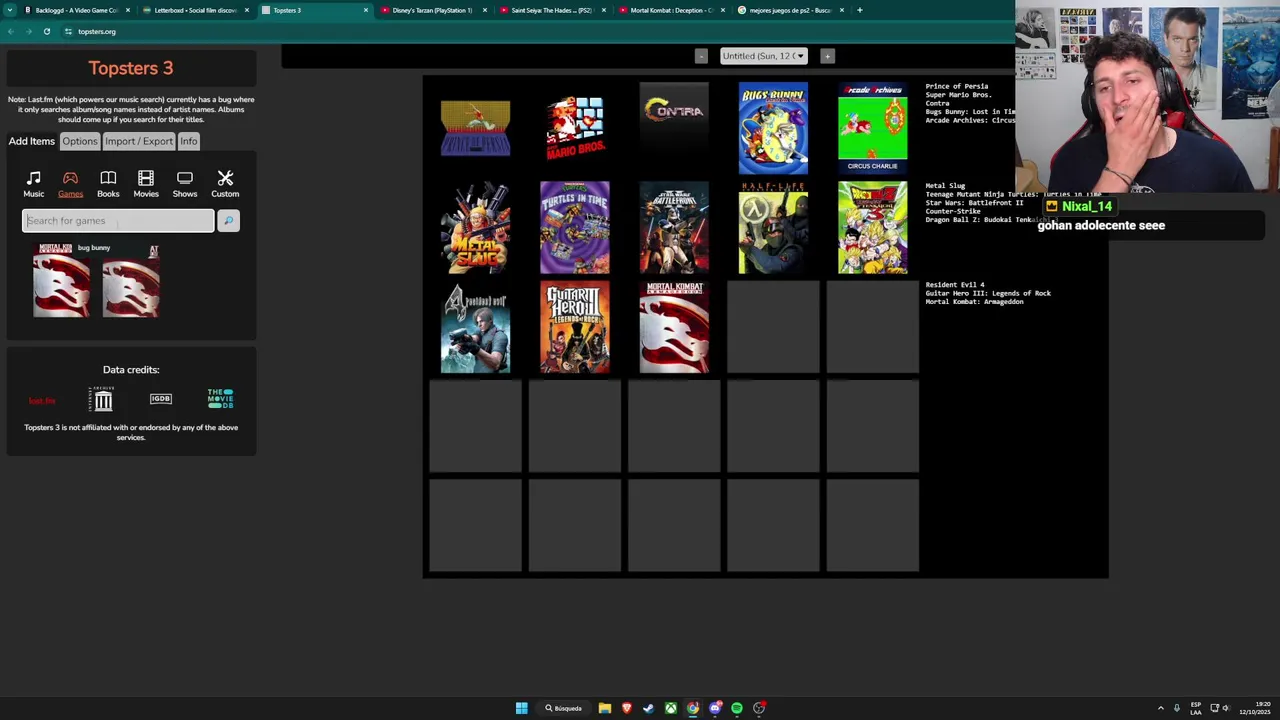Select the Prince of Persia cover
The width and height of the screenshot is (1280, 720).
tap(475, 128)
